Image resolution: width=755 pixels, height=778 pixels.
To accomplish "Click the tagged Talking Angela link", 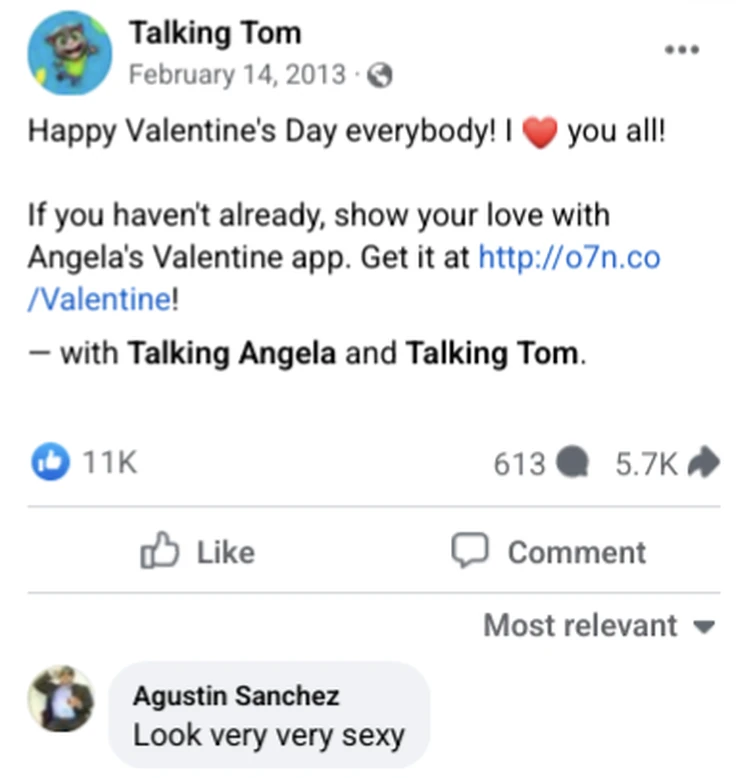I will click(231, 353).
